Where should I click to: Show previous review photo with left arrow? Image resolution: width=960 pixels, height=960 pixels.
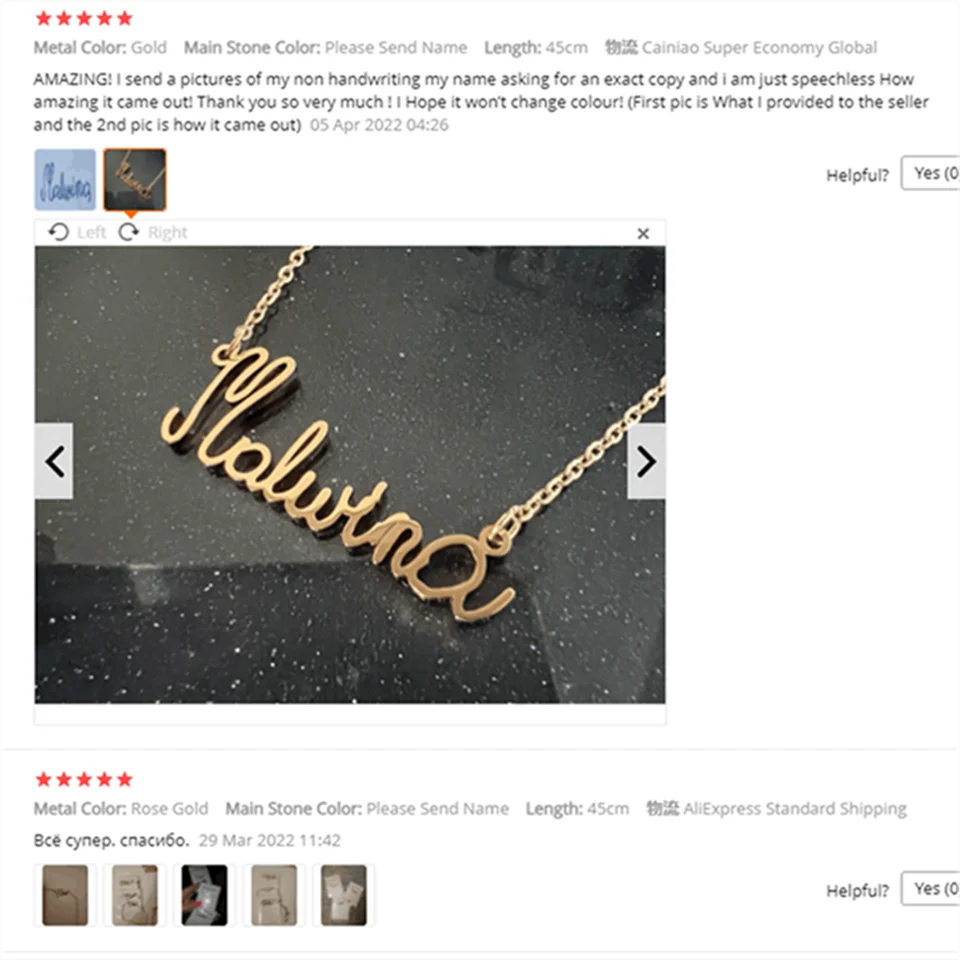54,461
